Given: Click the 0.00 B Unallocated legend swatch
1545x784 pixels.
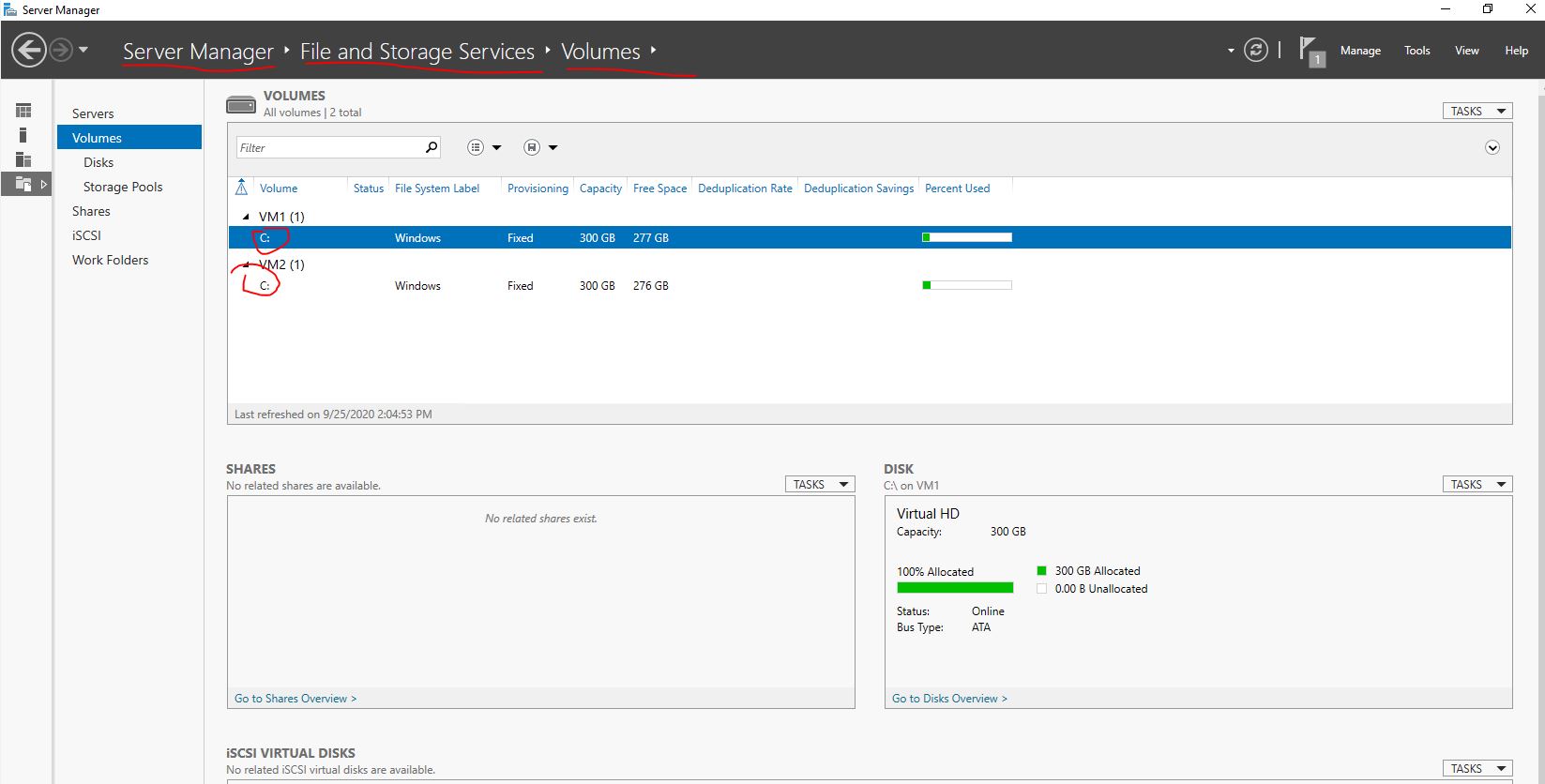Looking at the screenshot, I should [x=1041, y=589].
